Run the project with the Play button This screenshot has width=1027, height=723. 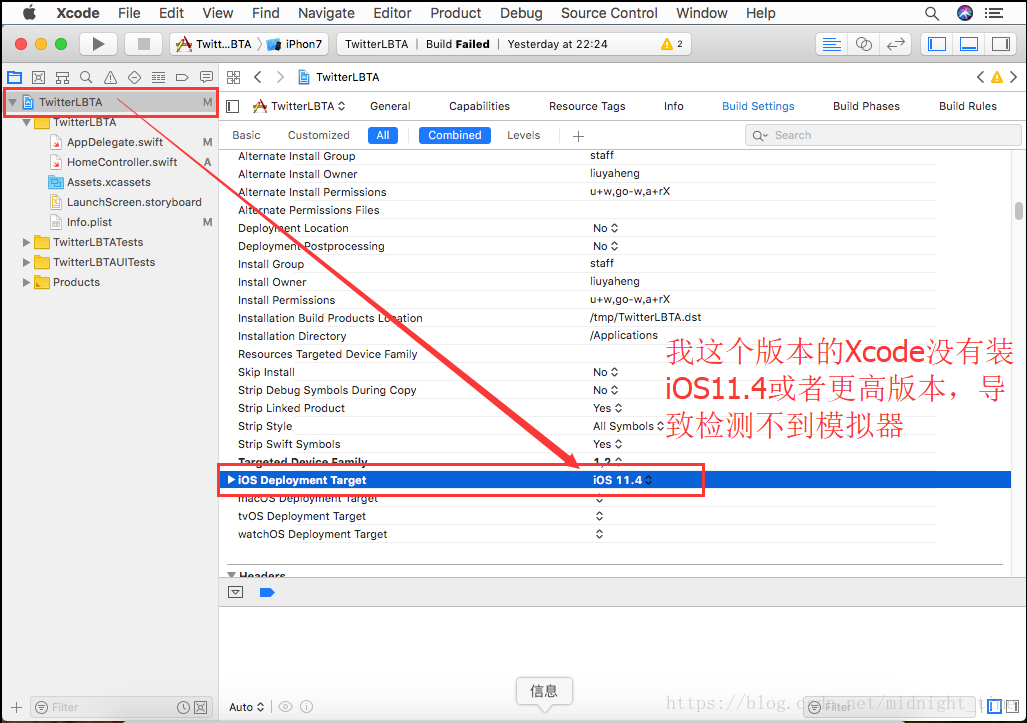click(x=98, y=44)
